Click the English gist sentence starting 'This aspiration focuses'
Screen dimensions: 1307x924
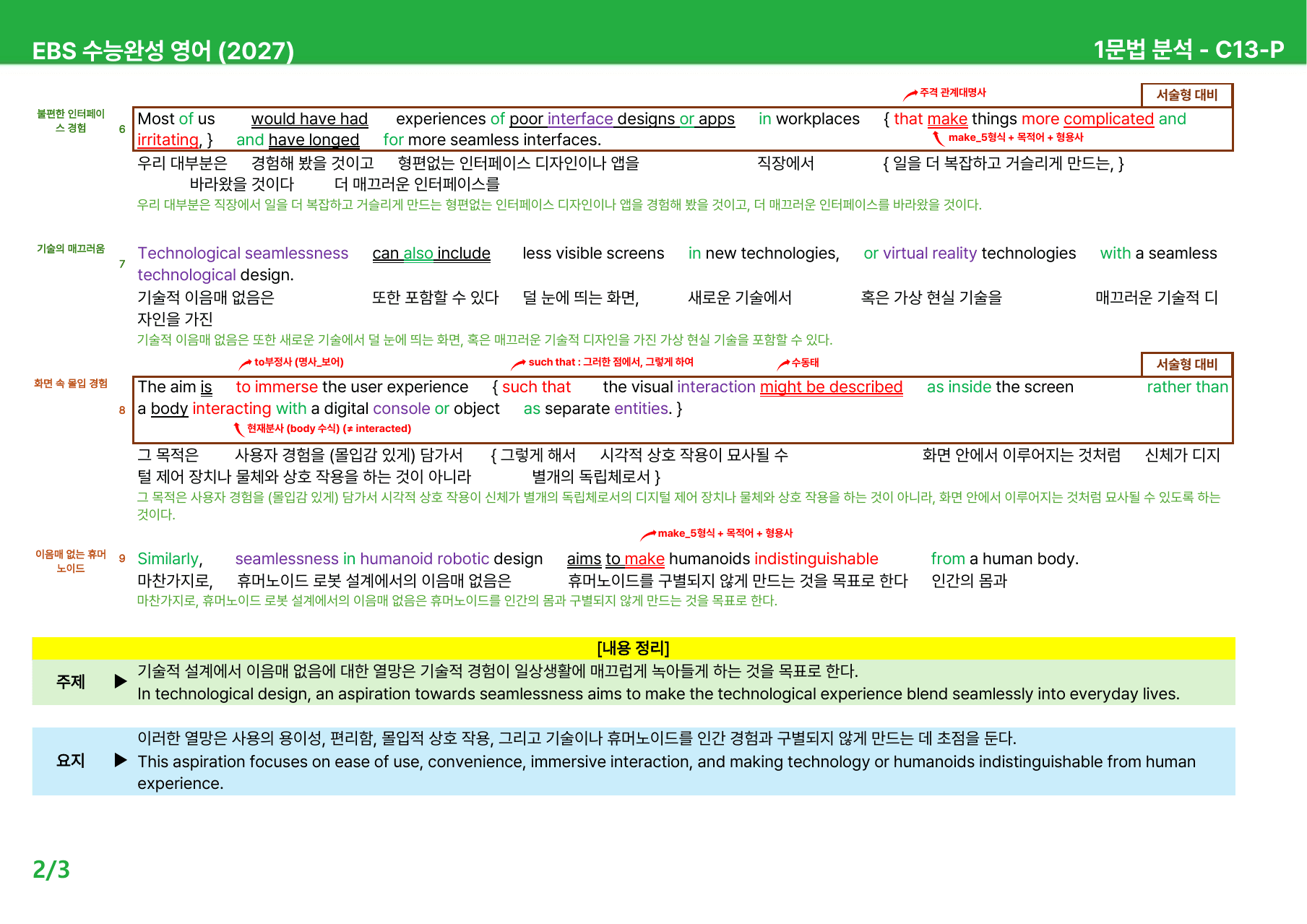coord(666,772)
